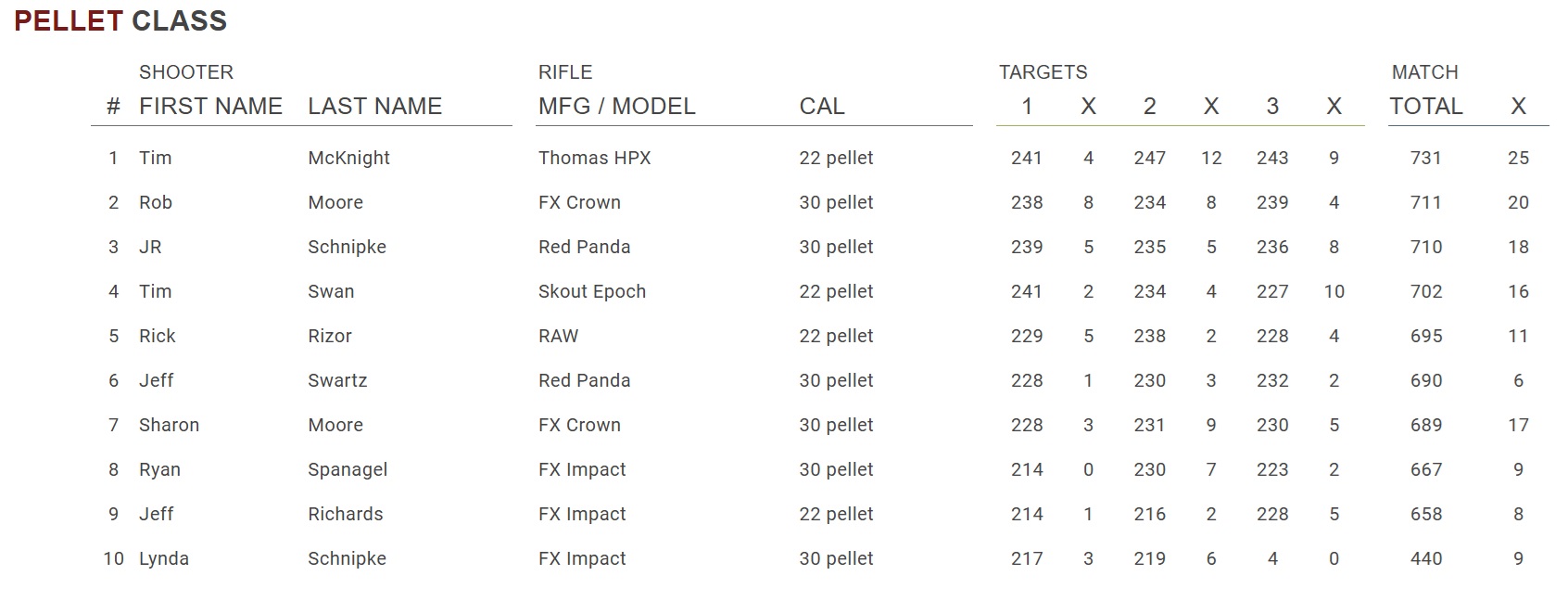The image size is (1568, 601).
Task: Click Lynda's first name in row 10
Action: click(x=164, y=558)
